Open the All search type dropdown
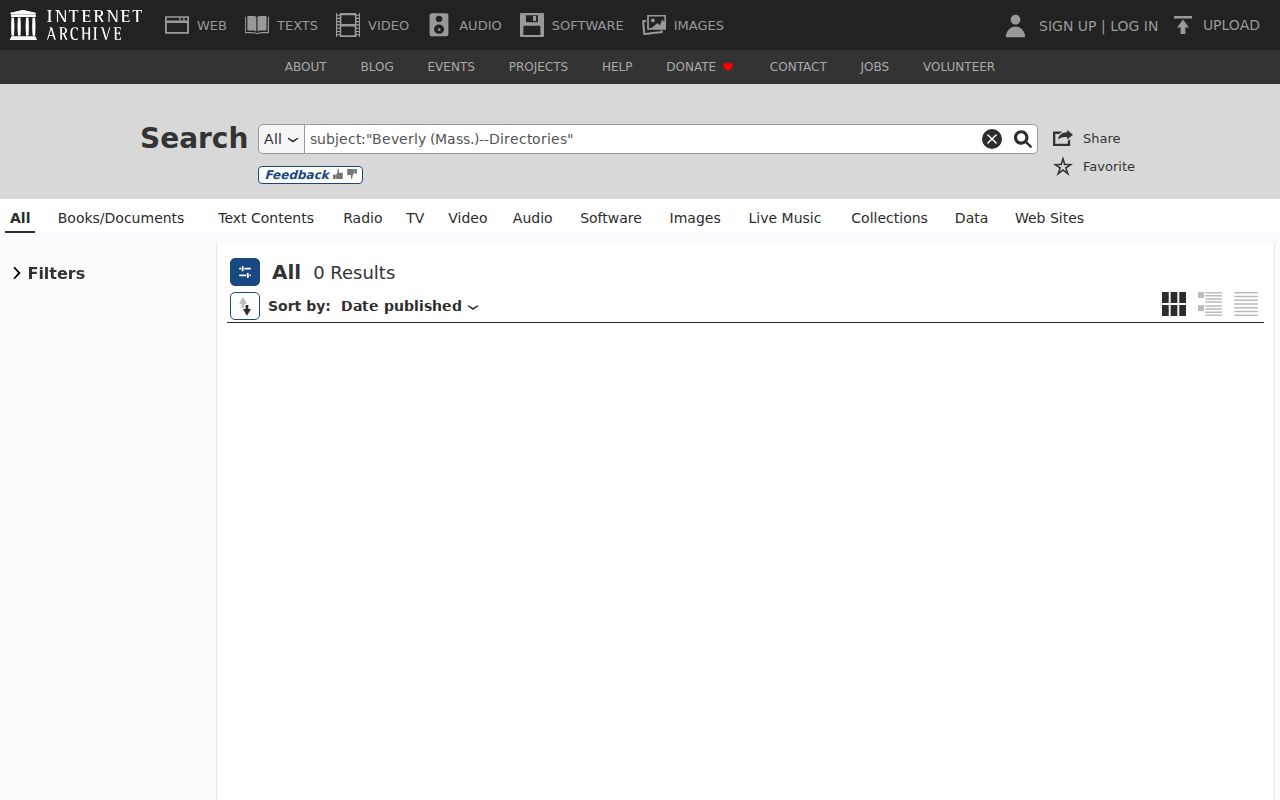The image size is (1280, 800). [281, 139]
